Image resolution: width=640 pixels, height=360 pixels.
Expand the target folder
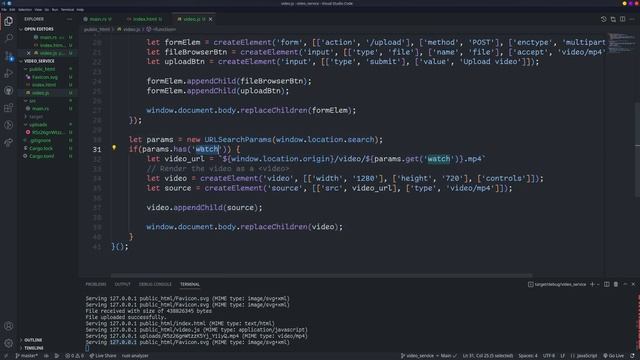point(36,117)
